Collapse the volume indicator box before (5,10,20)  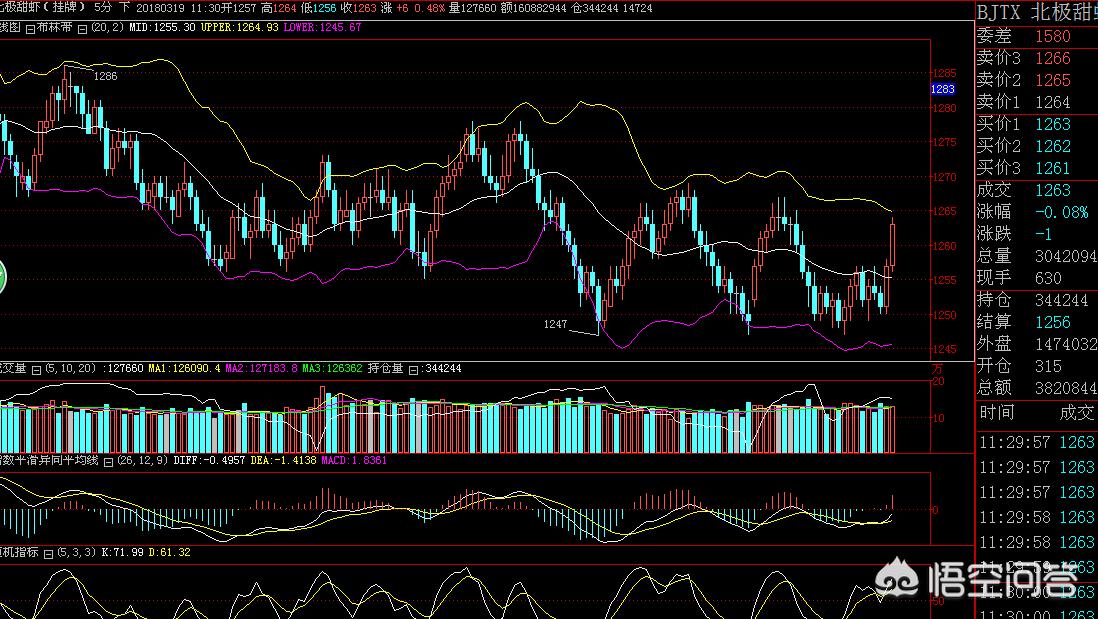pos(36,369)
